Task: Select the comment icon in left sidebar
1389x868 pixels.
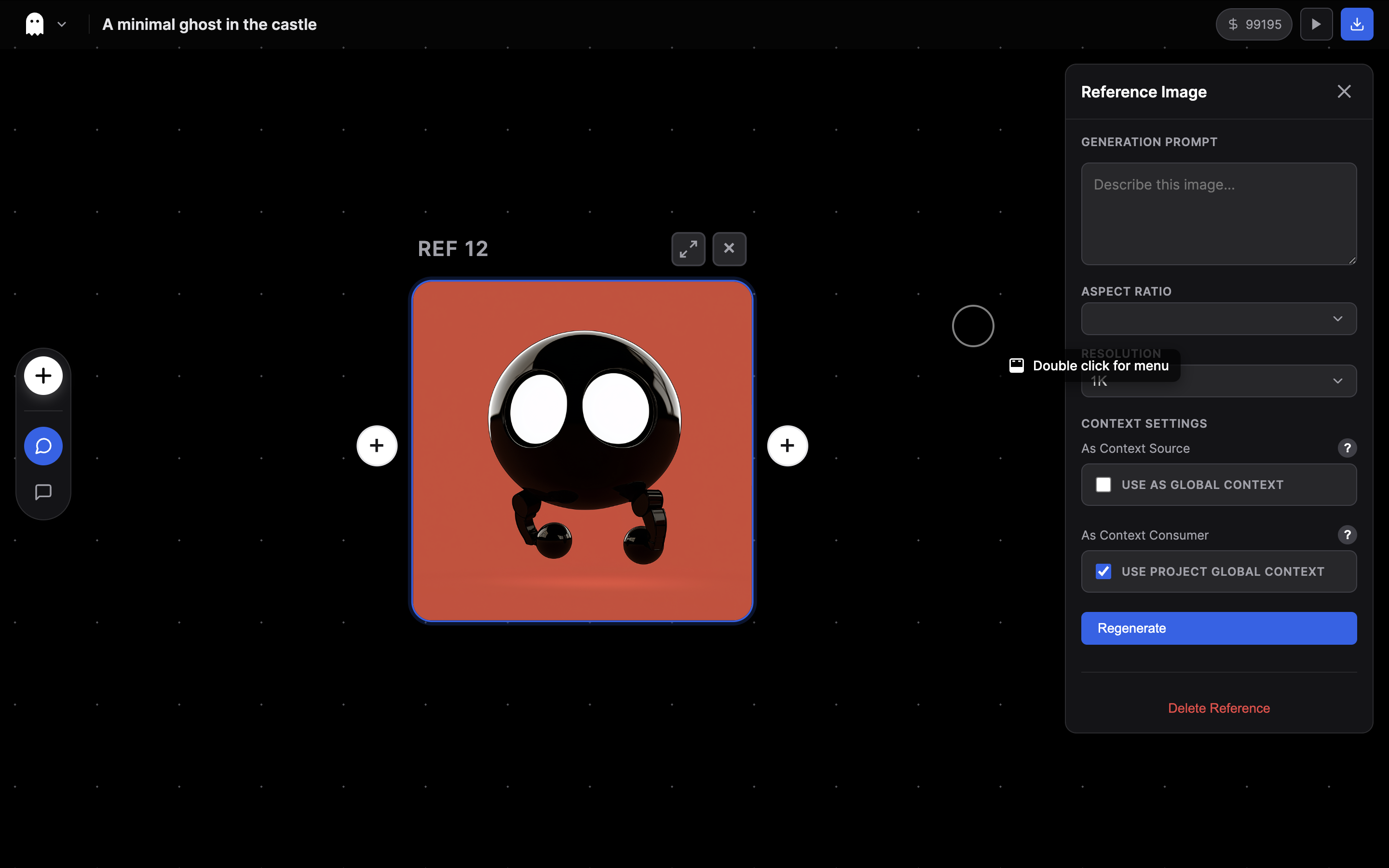Action: (43, 492)
